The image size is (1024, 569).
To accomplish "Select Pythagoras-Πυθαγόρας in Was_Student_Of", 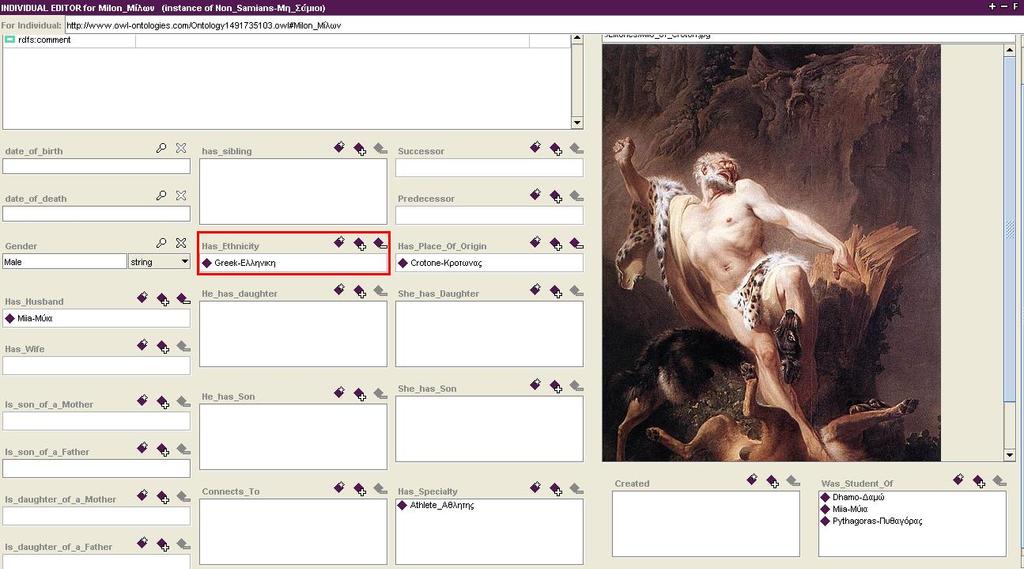I will (x=877, y=521).
